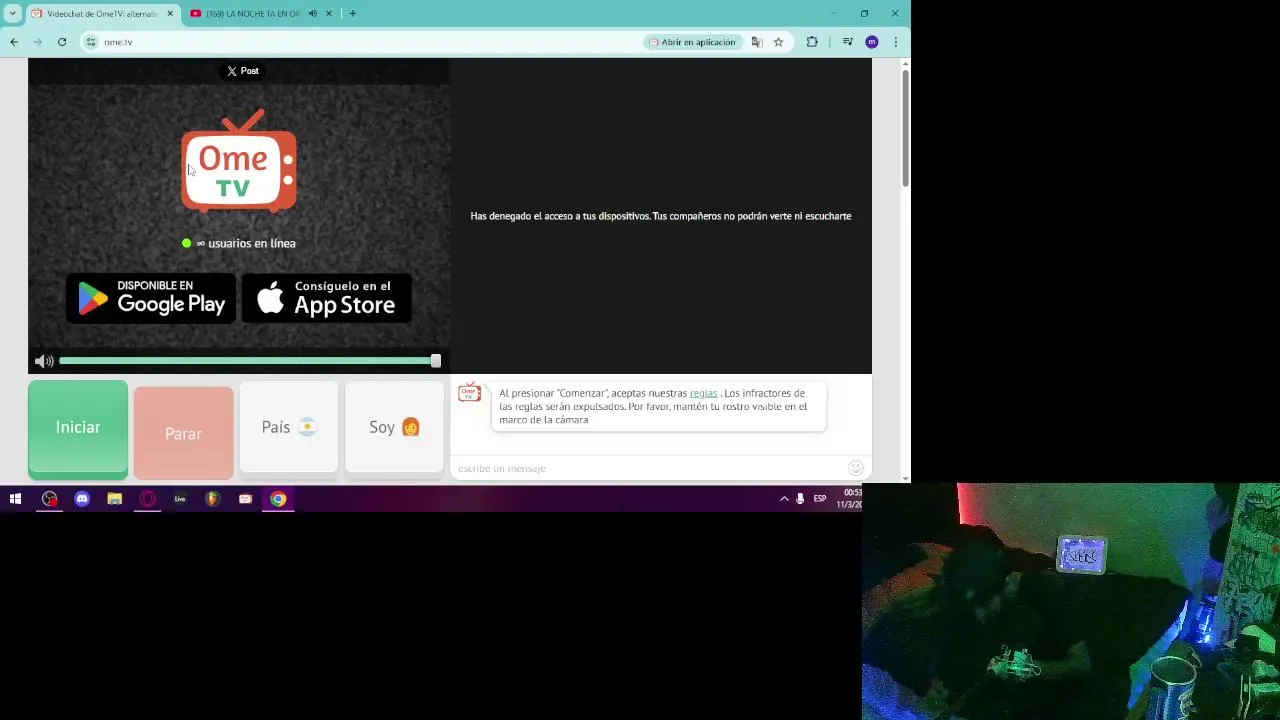Screen dimensions: 1280x720
Task: Click the OmeTV avatar in chat
Action: point(469,392)
